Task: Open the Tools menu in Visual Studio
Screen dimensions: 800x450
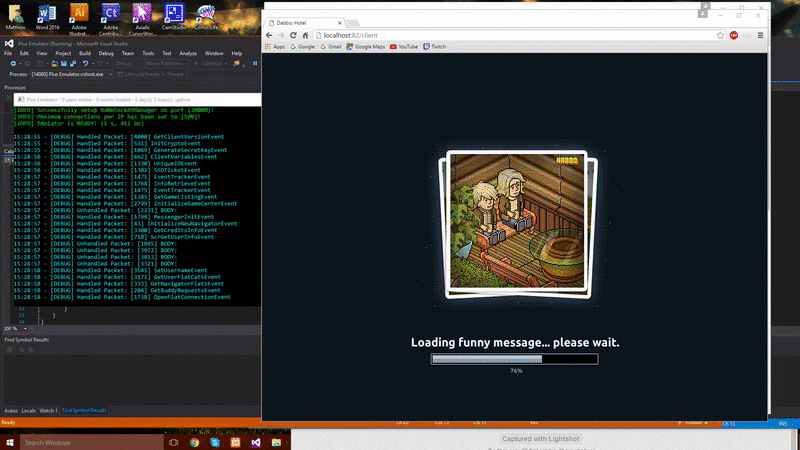Action: tap(148, 53)
